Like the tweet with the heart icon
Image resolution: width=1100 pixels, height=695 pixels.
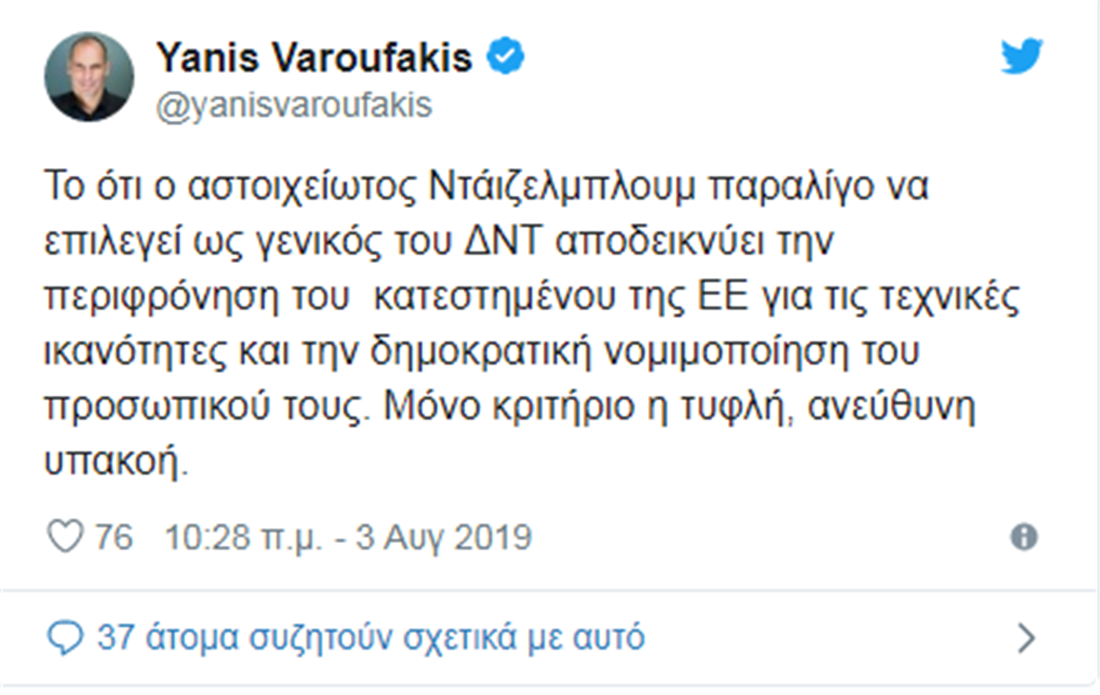65,537
